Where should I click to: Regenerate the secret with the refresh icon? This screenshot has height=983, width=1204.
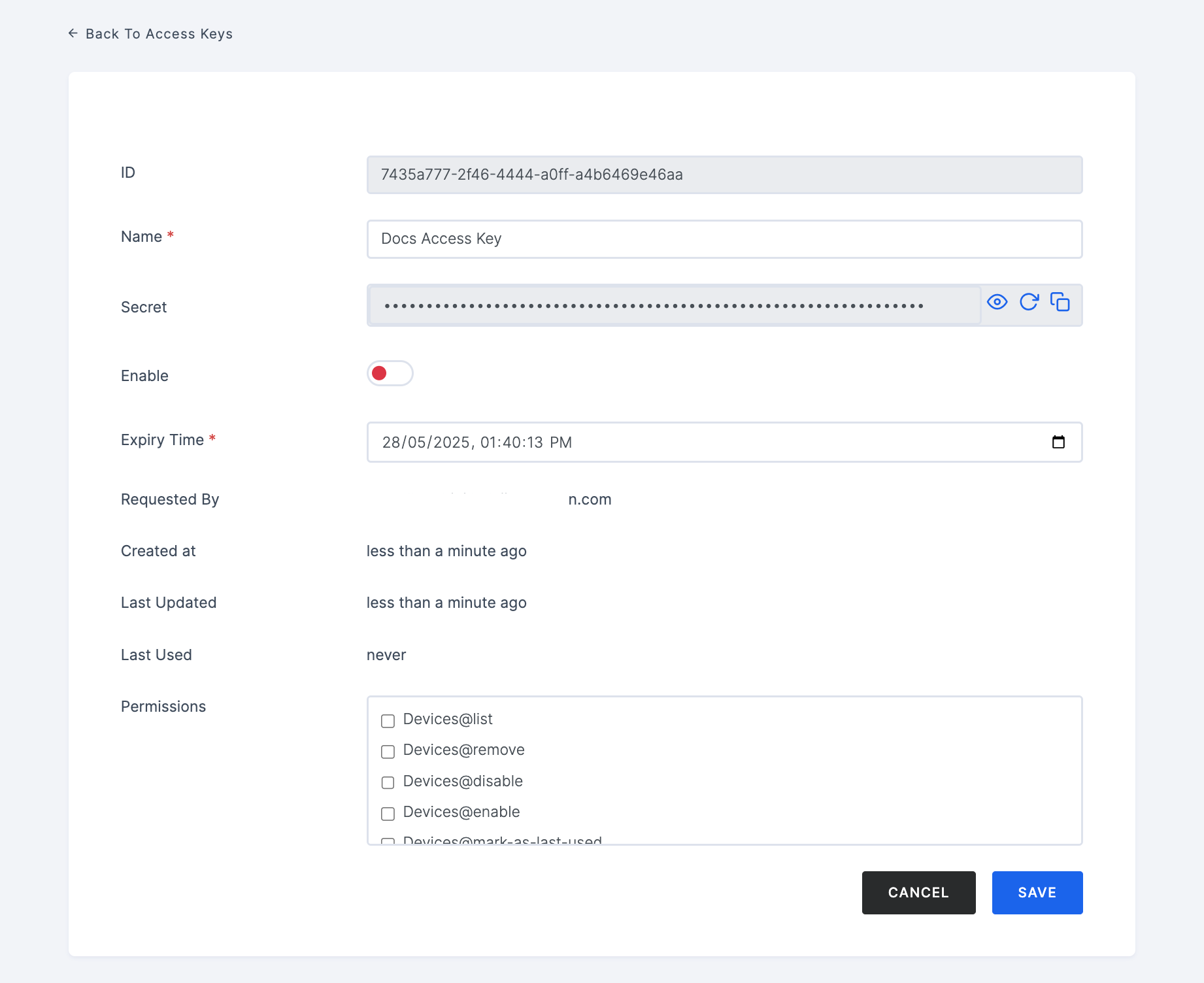coord(1029,302)
